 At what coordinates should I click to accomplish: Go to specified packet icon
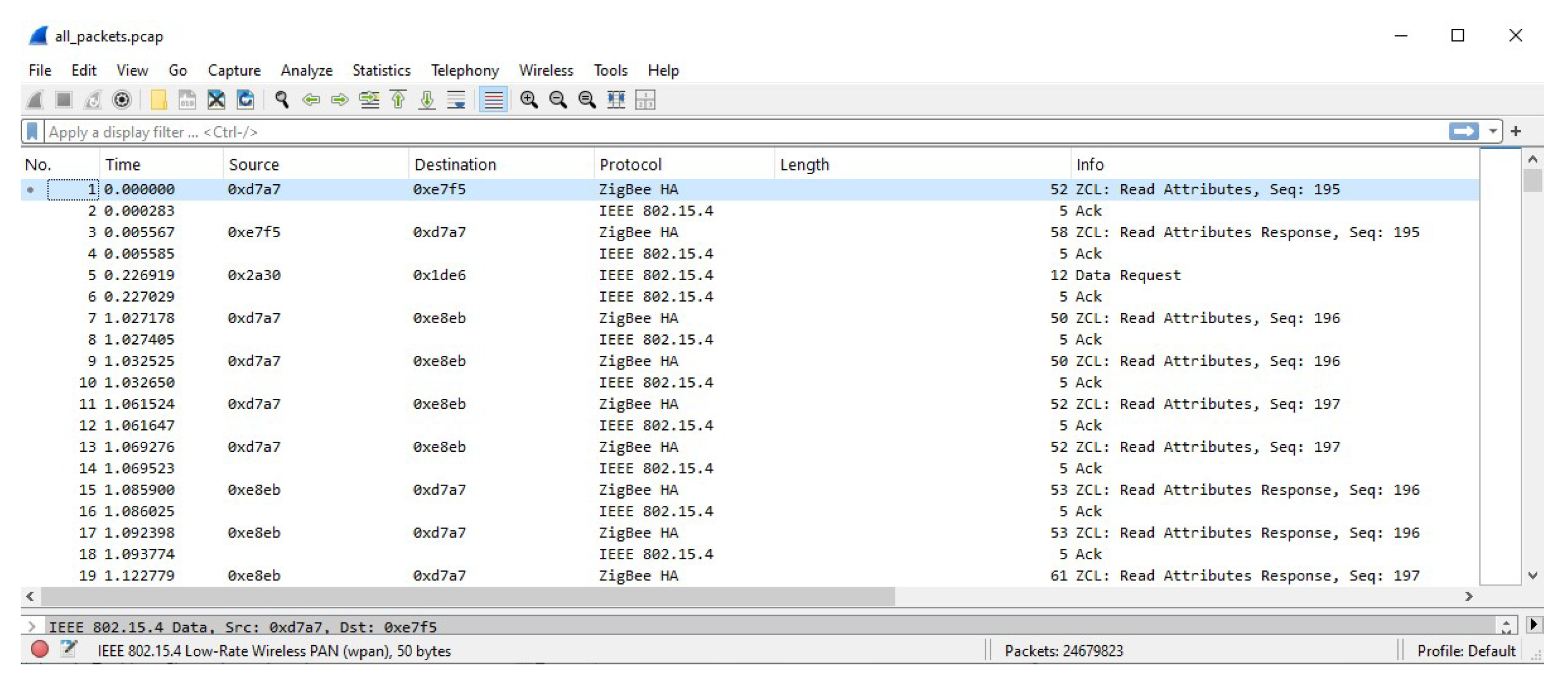tap(369, 99)
